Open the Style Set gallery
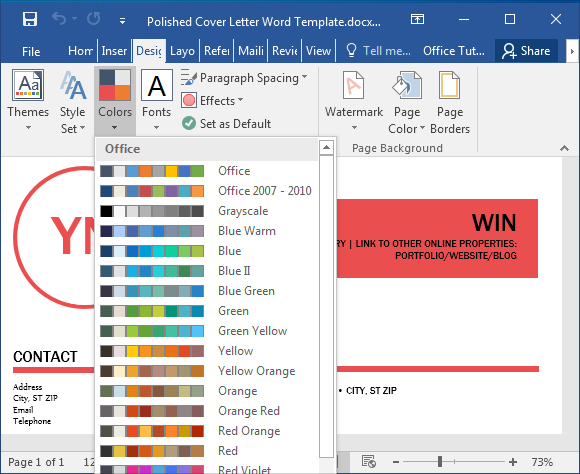 click(x=72, y=101)
